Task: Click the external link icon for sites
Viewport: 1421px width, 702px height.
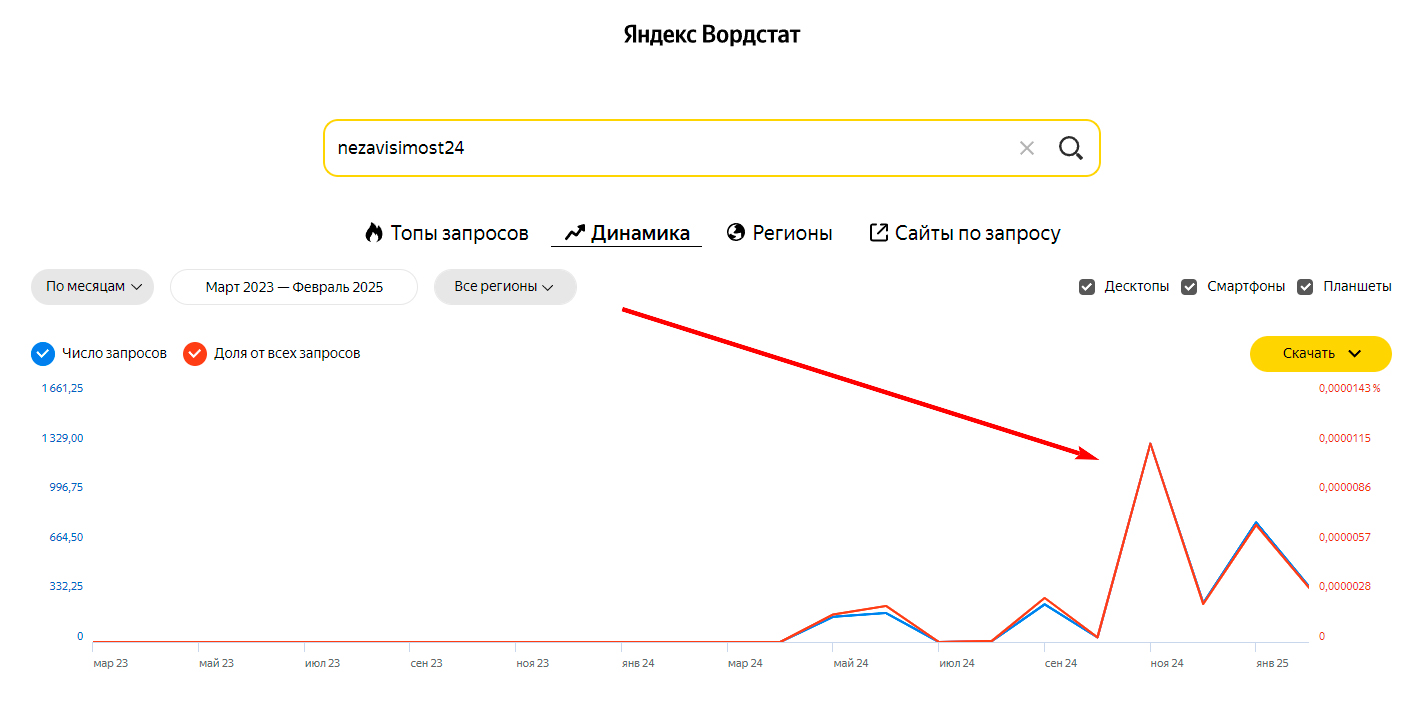Action: pos(879,233)
